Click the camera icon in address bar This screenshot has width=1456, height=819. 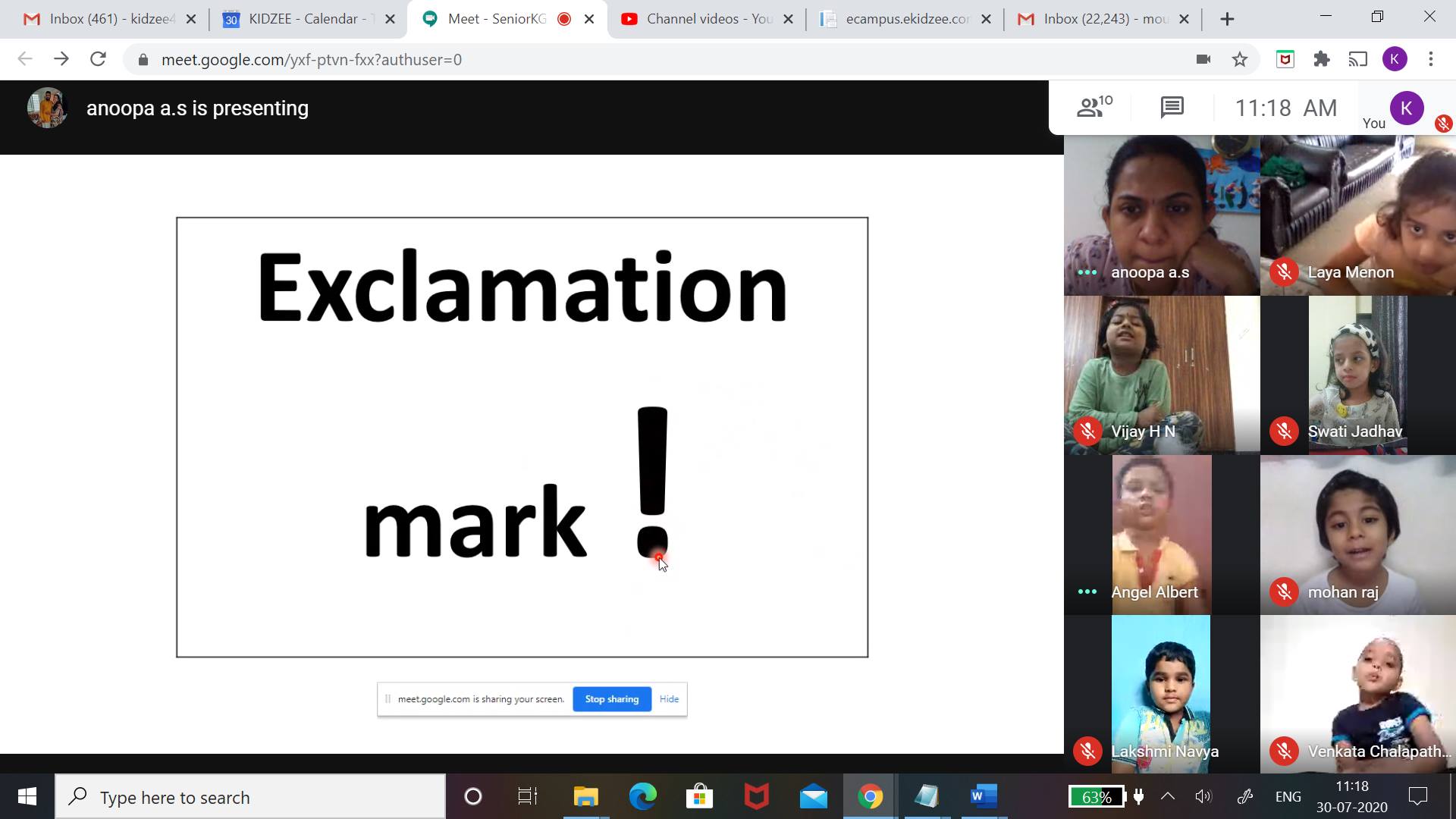click(1203, 59)
